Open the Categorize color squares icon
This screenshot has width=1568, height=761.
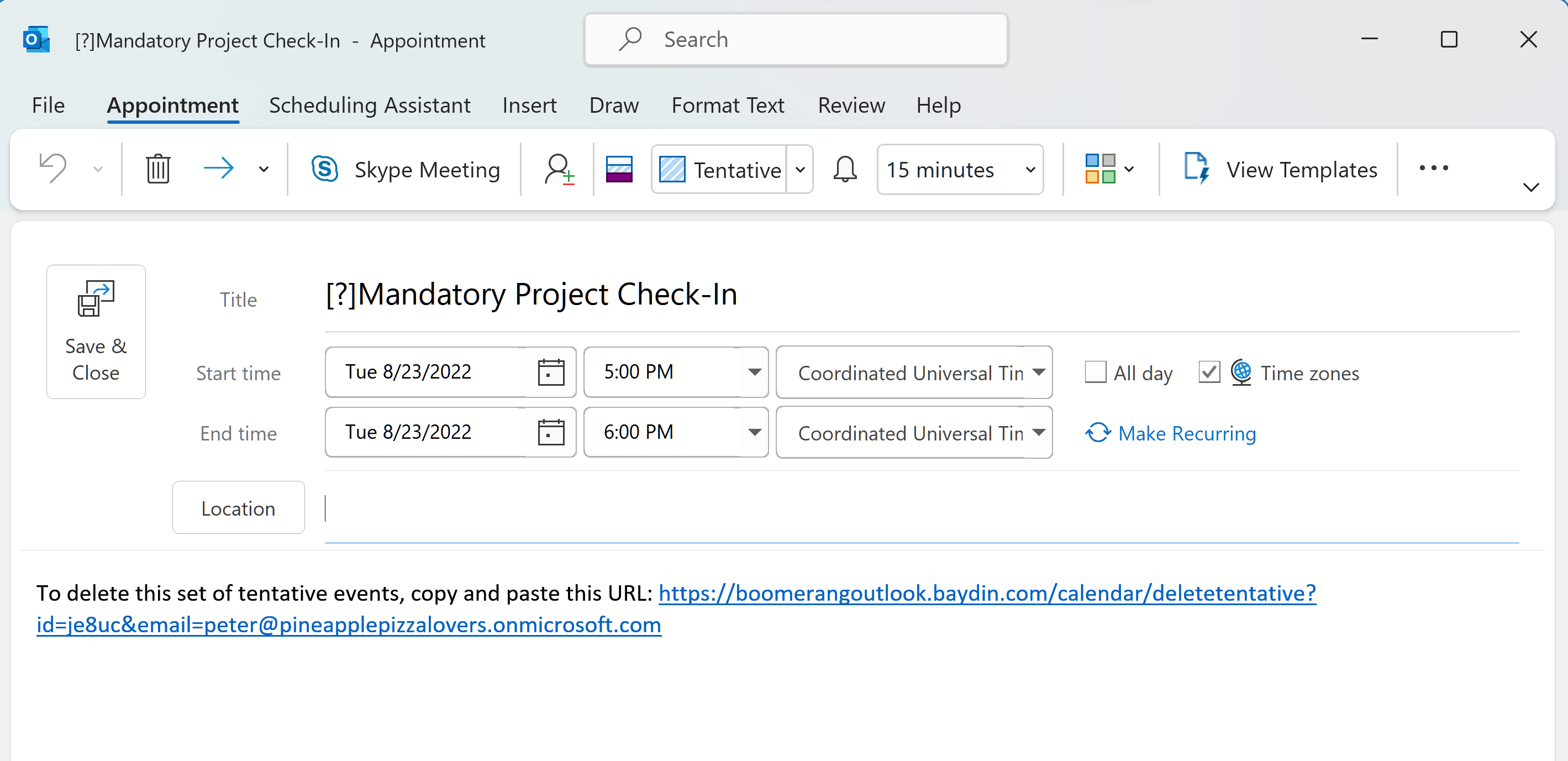(x=1101, y=169)
